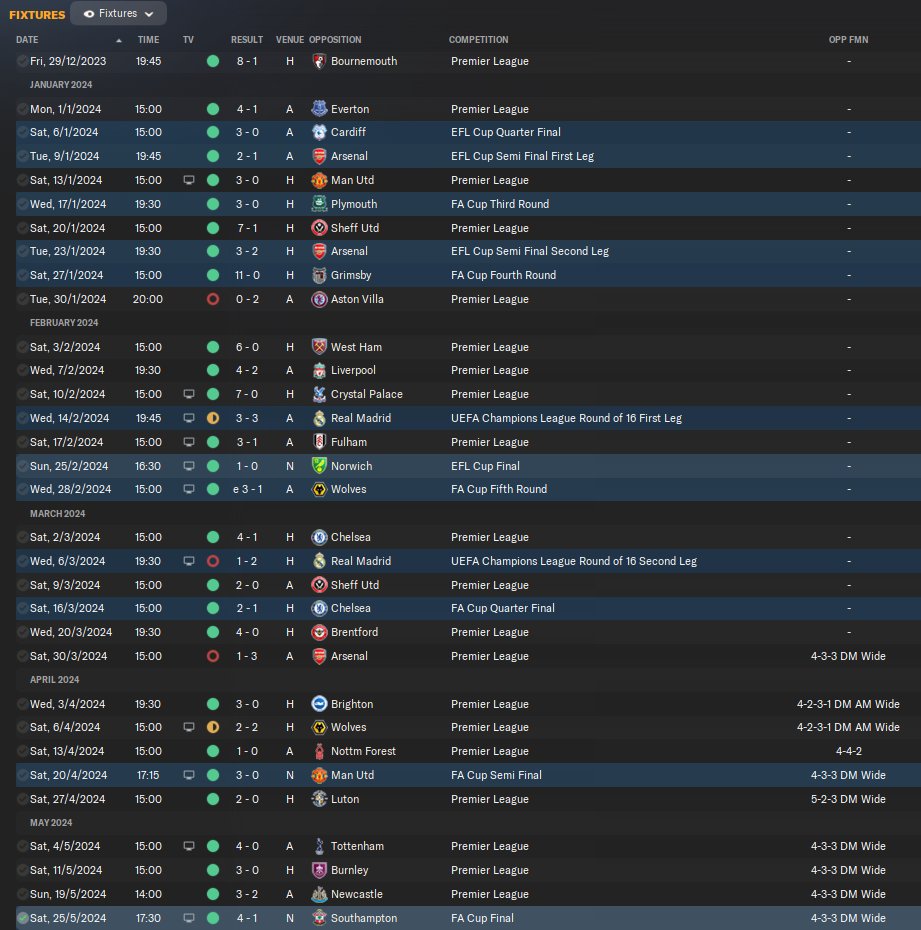Click the Cardiff club badge
921x930 pixels.
pyautogui.click(x=319, y=132)
